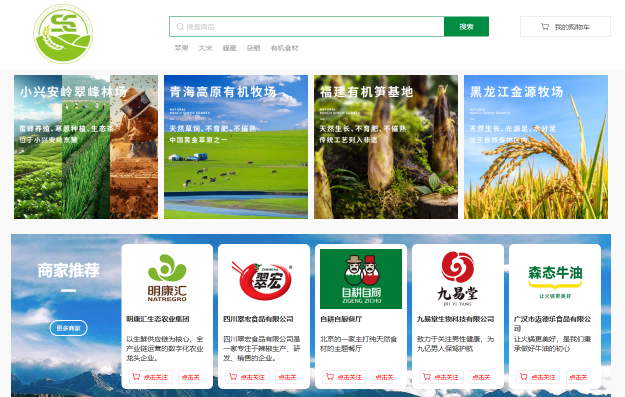This screenshot has height=397, width=625.
Task: Click description 致力于关注男性健康
Action: coord(456,344)
